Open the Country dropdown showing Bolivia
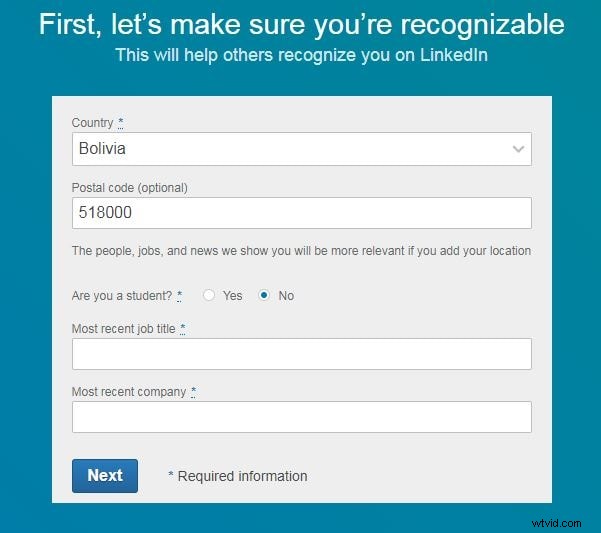 (302, 149)
